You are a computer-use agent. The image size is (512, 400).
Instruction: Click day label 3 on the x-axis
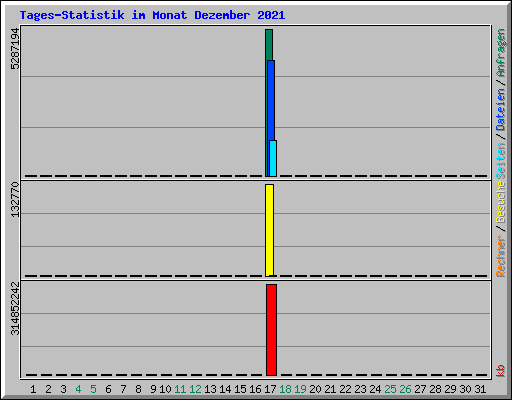(63, 389)
